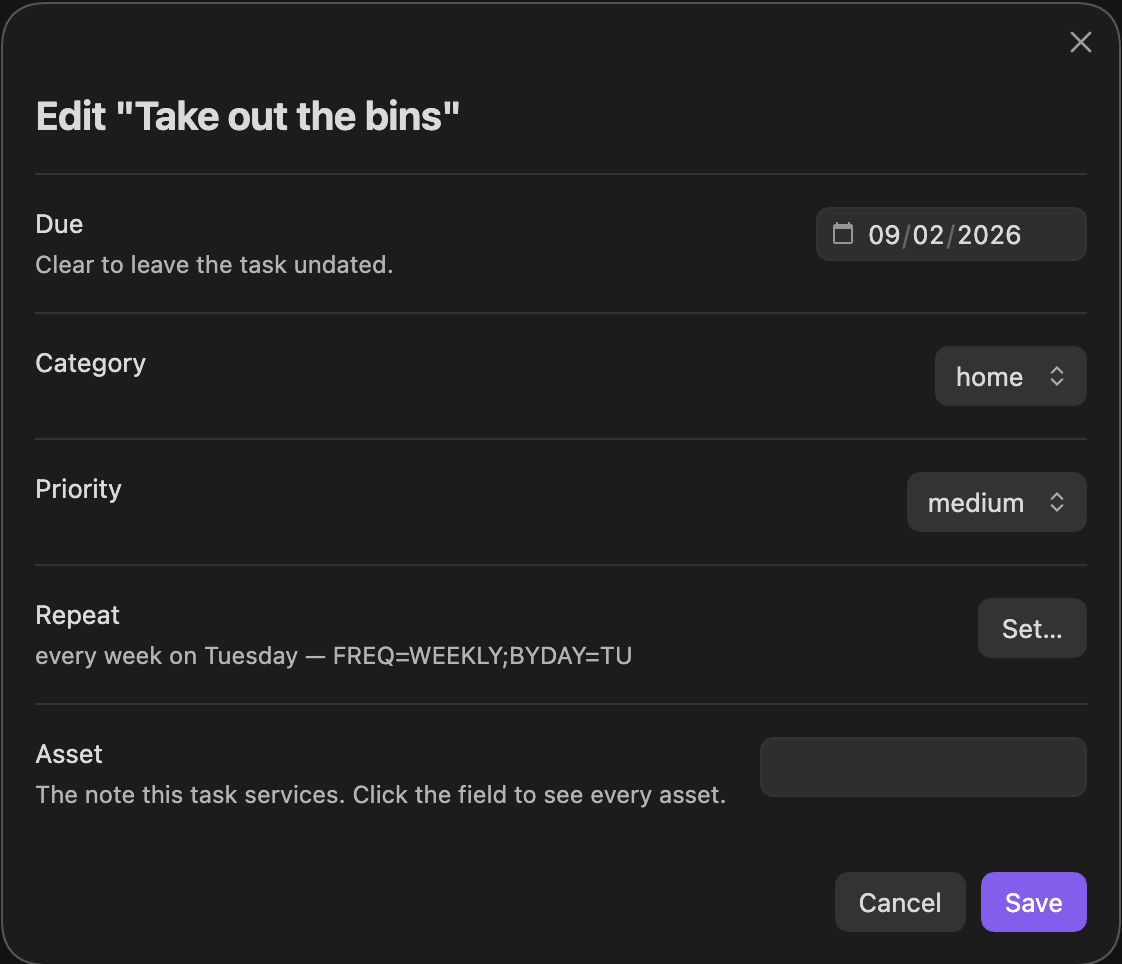Click the Due date field showing 09/02/2026

(951, 234)
